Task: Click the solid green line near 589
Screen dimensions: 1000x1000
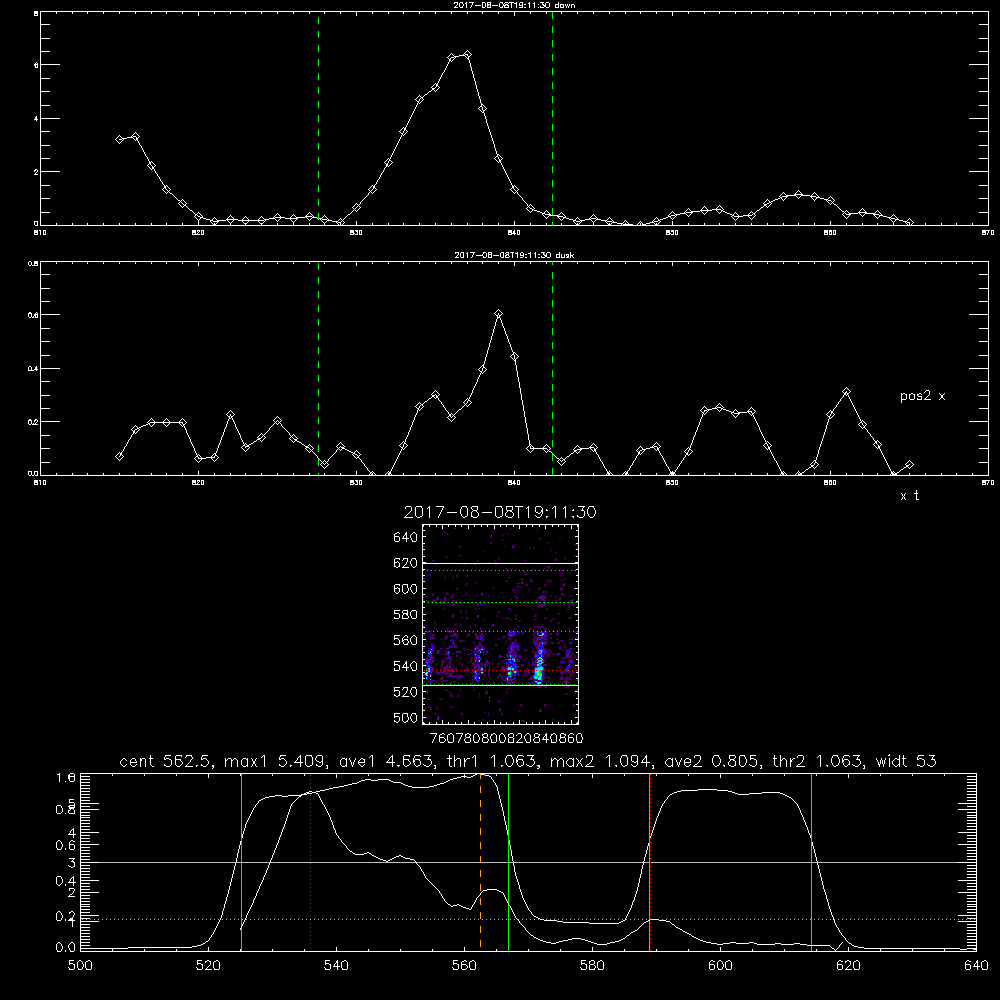Action: [x=649, y=862]
